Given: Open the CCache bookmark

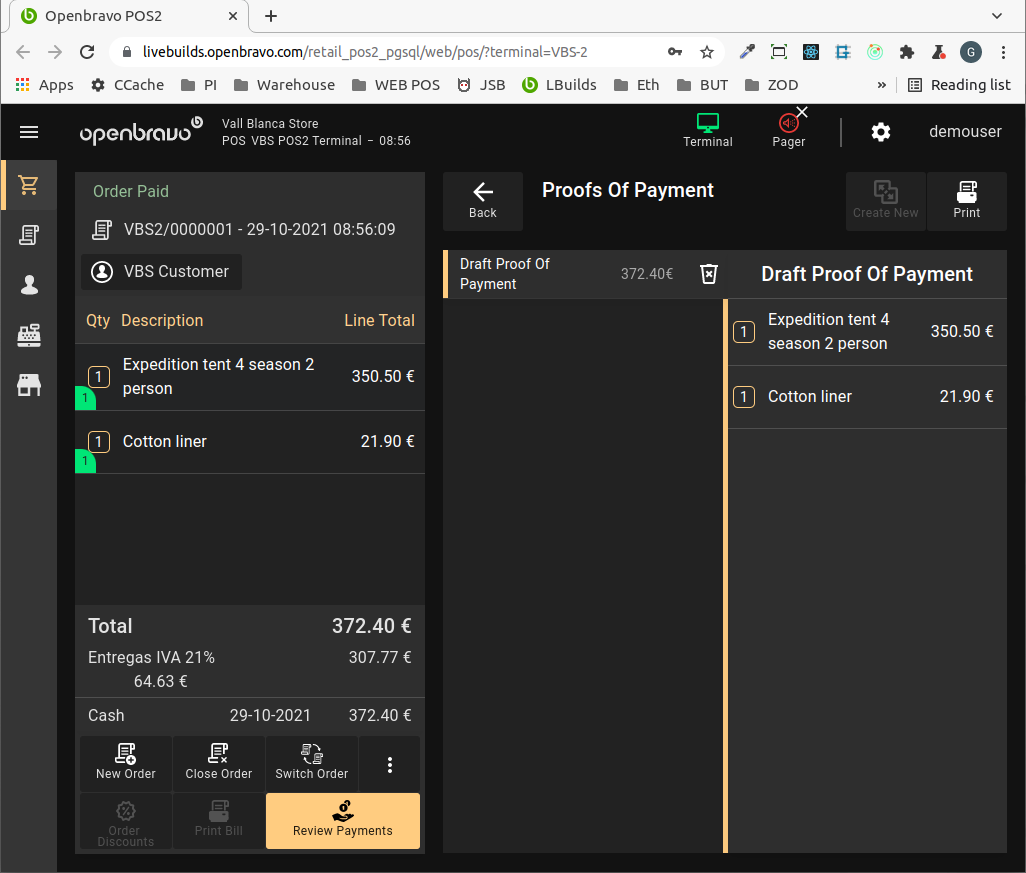Looking at the screenshot, I should point(127,85).
